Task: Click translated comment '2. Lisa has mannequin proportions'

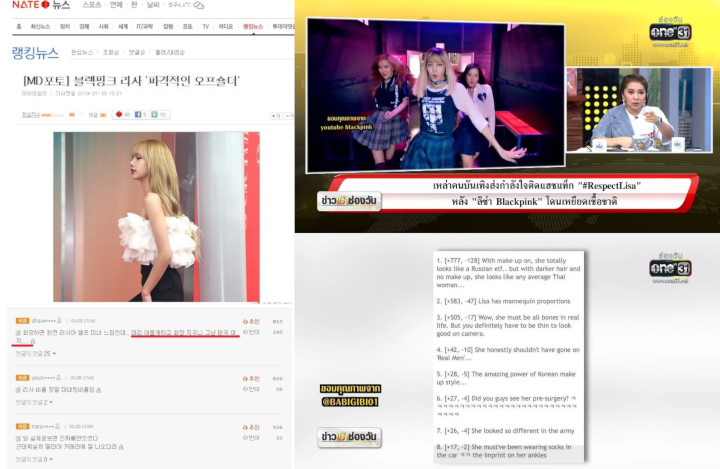Action: tap(503, 301)
